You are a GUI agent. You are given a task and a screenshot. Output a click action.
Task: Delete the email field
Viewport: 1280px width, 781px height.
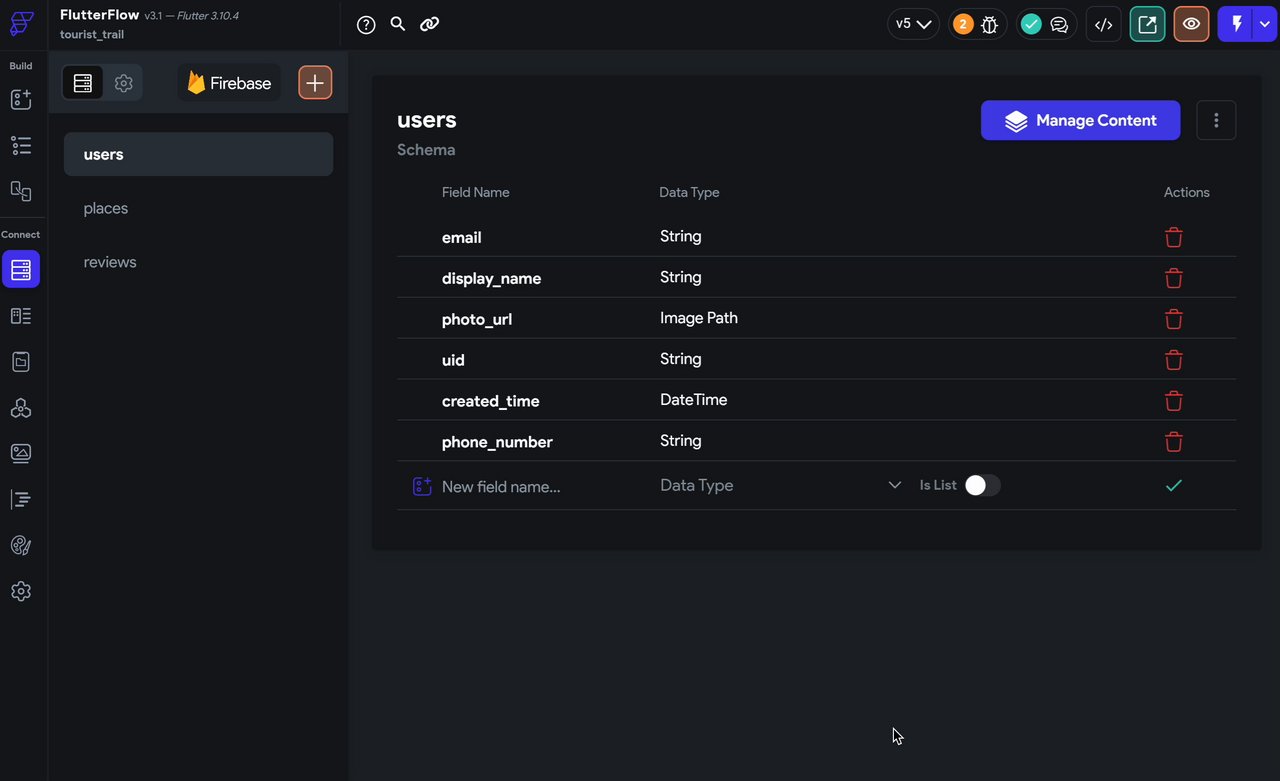[1174, 238]
